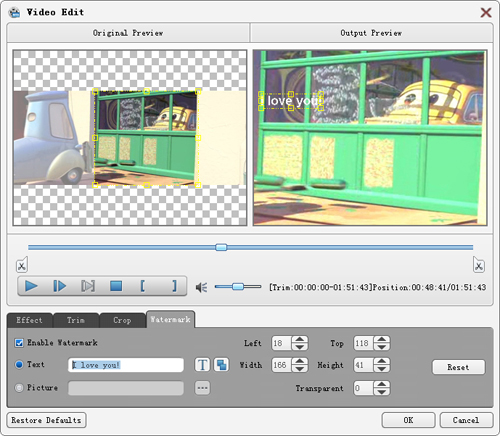Browse for watermark picture file
Image resolution: width=500 pixels, height=436 pixels.
[x=202, y=388]
